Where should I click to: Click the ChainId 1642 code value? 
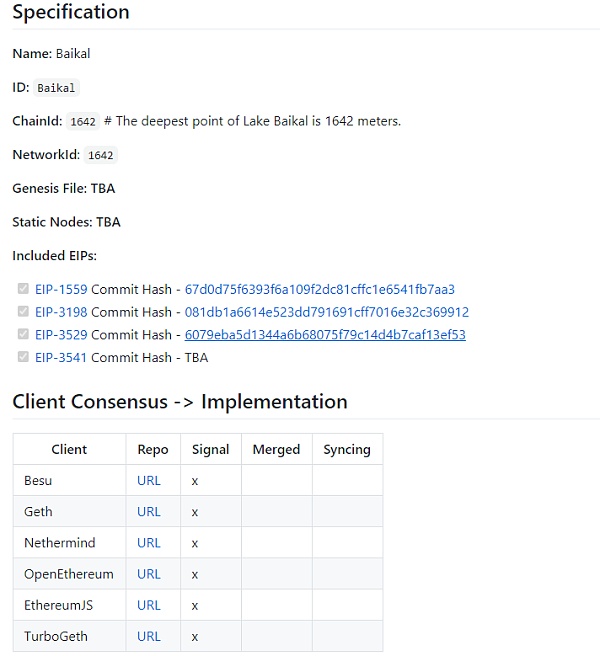click(x=83, y=122)
